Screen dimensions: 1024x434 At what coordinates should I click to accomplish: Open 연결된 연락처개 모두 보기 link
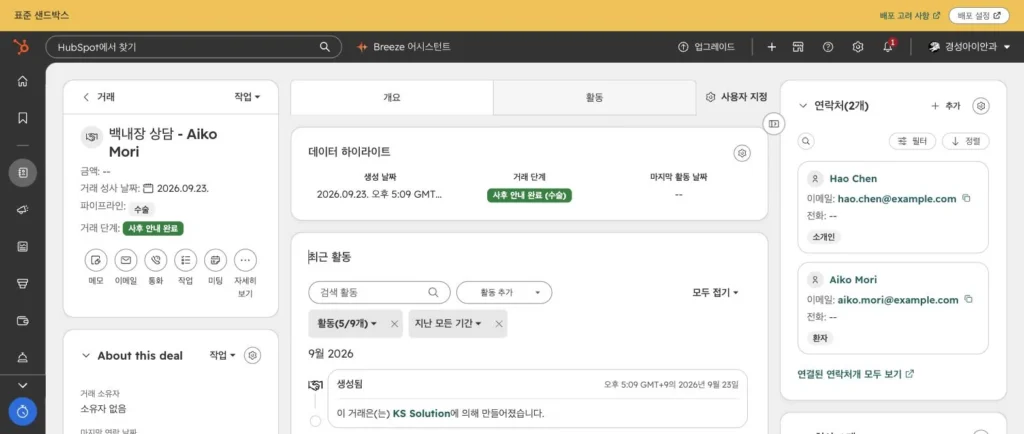[856, 374]
